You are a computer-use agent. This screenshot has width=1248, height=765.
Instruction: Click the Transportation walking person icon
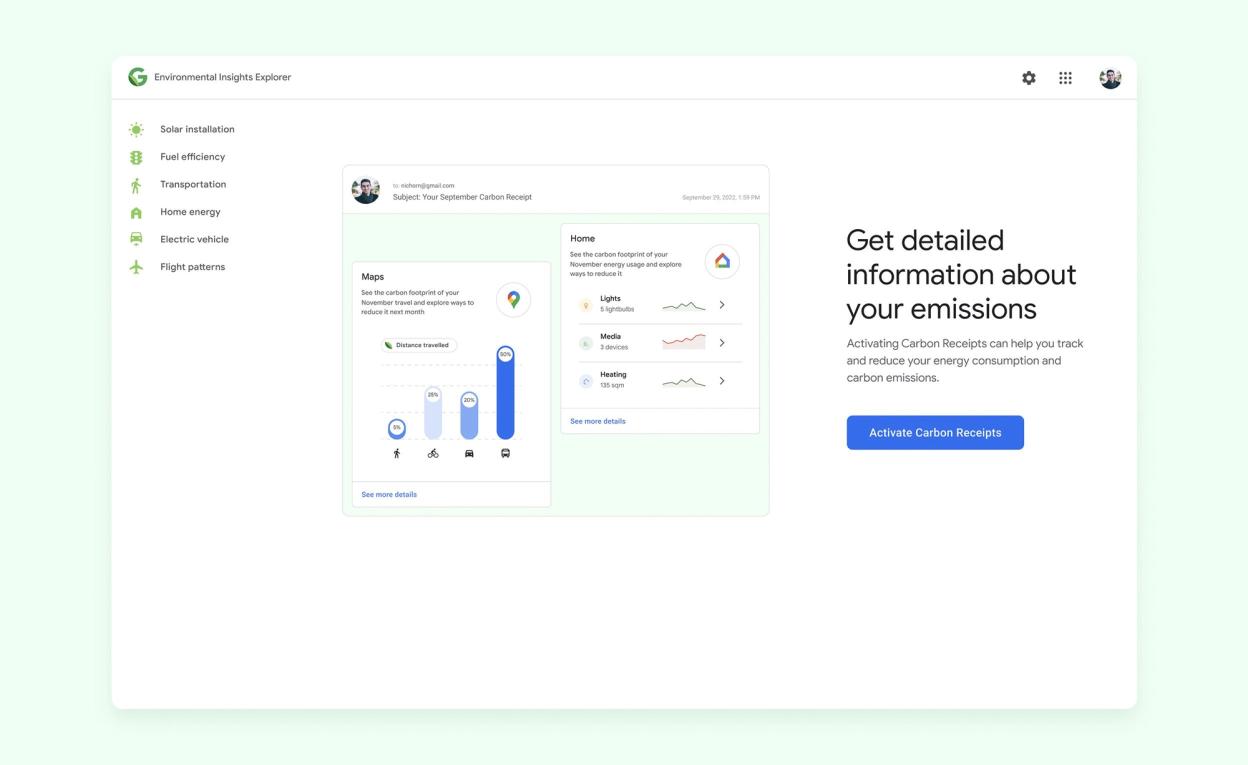pos(136,185)
